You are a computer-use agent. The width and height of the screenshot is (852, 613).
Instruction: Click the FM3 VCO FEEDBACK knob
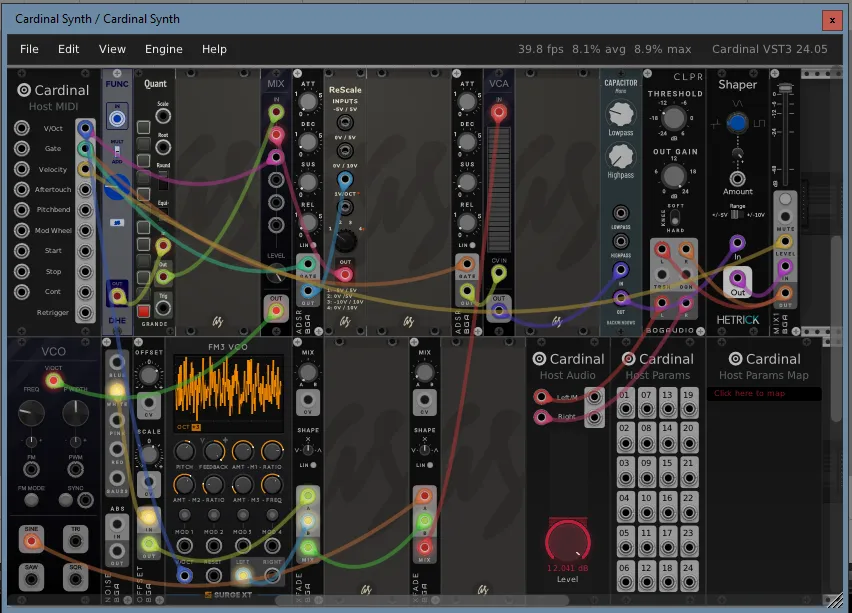click(x=214, y=451)
